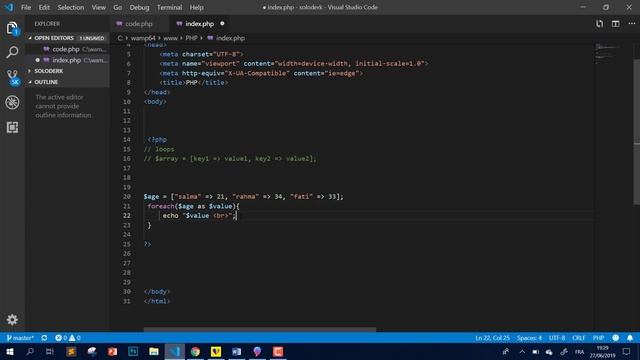Select index.php in Open Editors list
640x360 pixels.
(x=67, y=60)
